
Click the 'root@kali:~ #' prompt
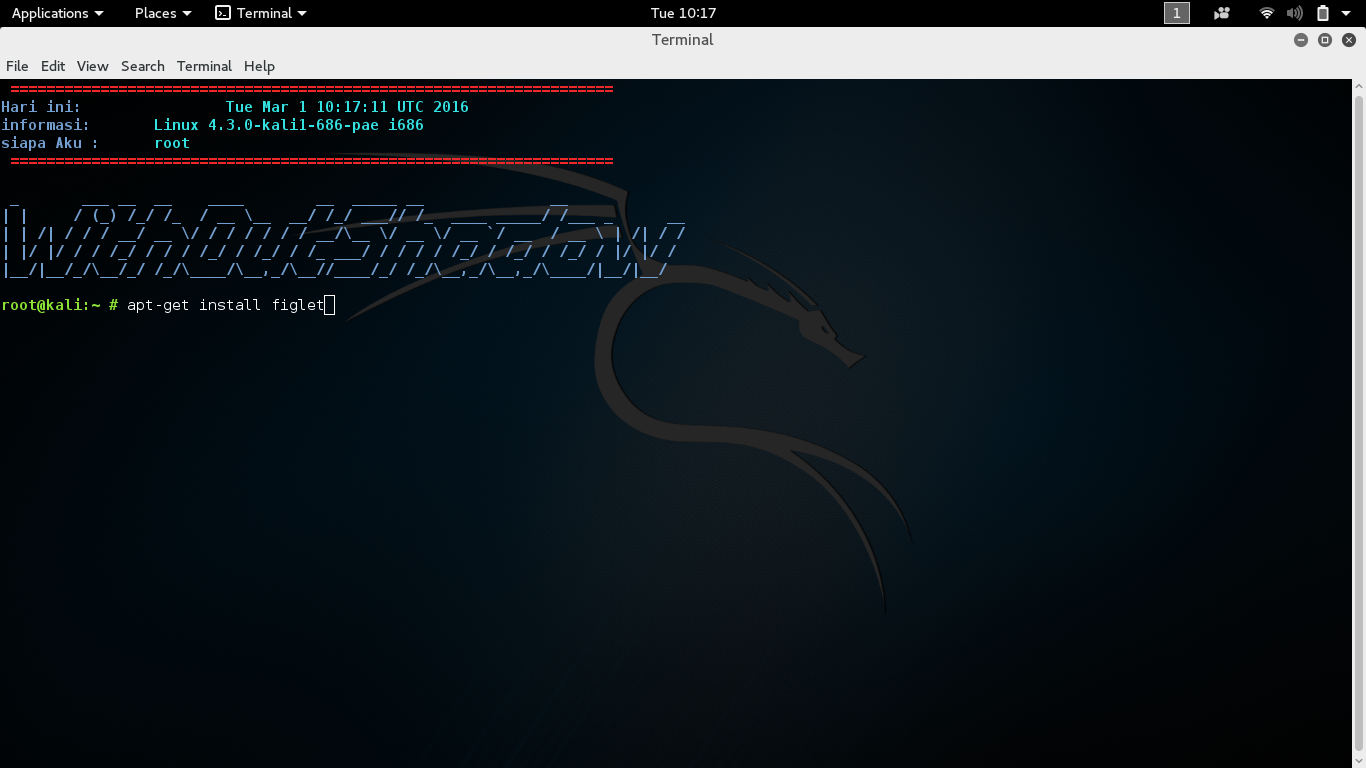click(x=60, y=305)
